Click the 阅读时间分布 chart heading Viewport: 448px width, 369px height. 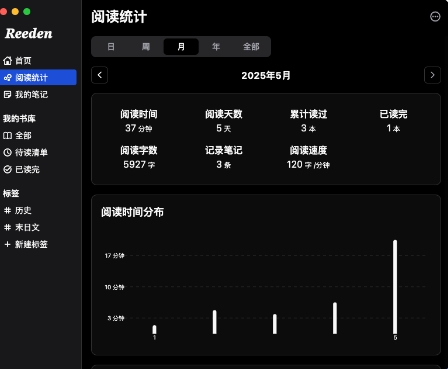(132, 212)
